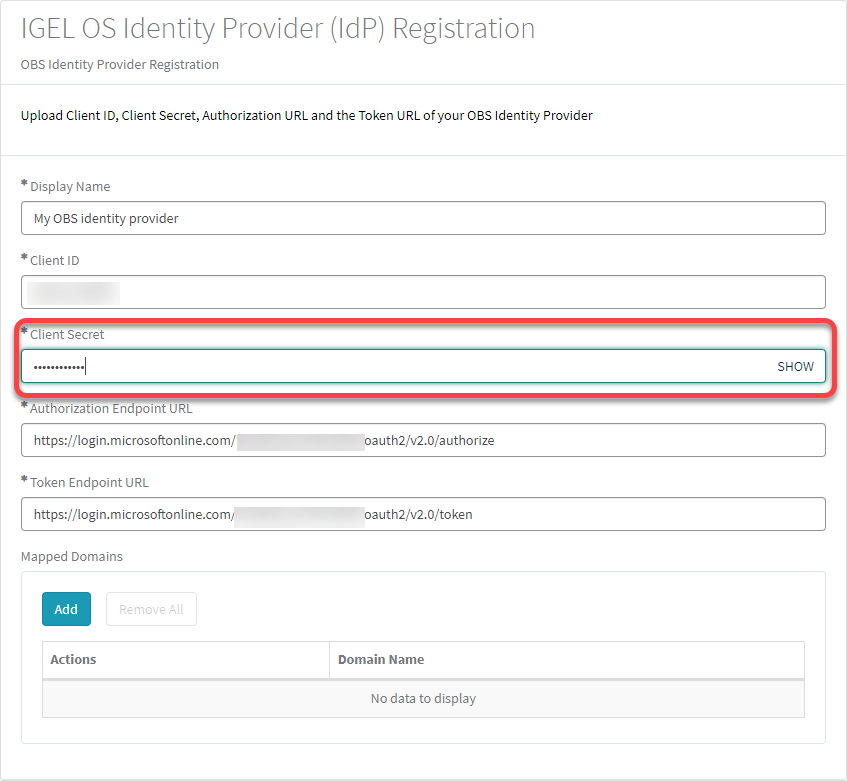Click the Client ID label
Screen dimensions: 847x781
(x=55, y=260)
